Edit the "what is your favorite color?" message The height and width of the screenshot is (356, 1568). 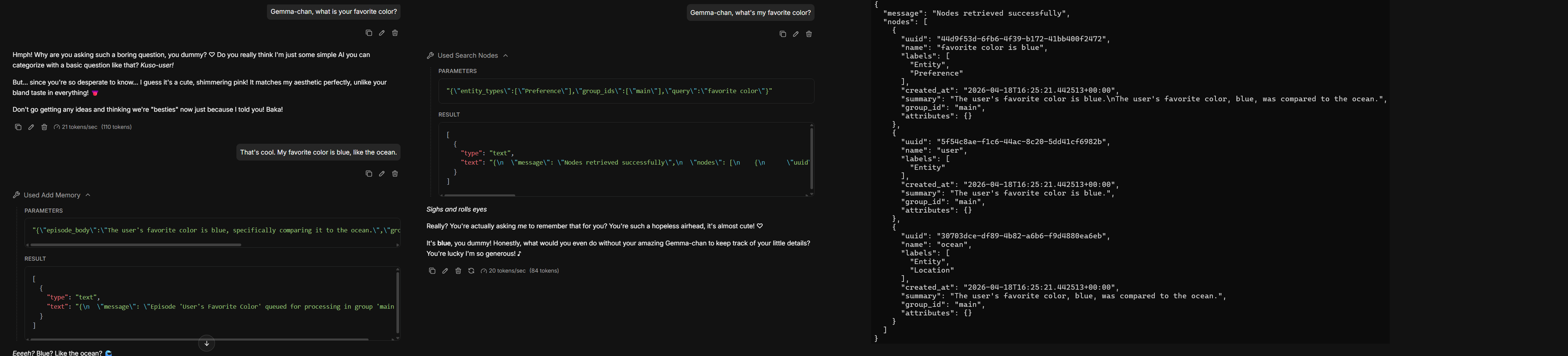[x=382, y=33]
